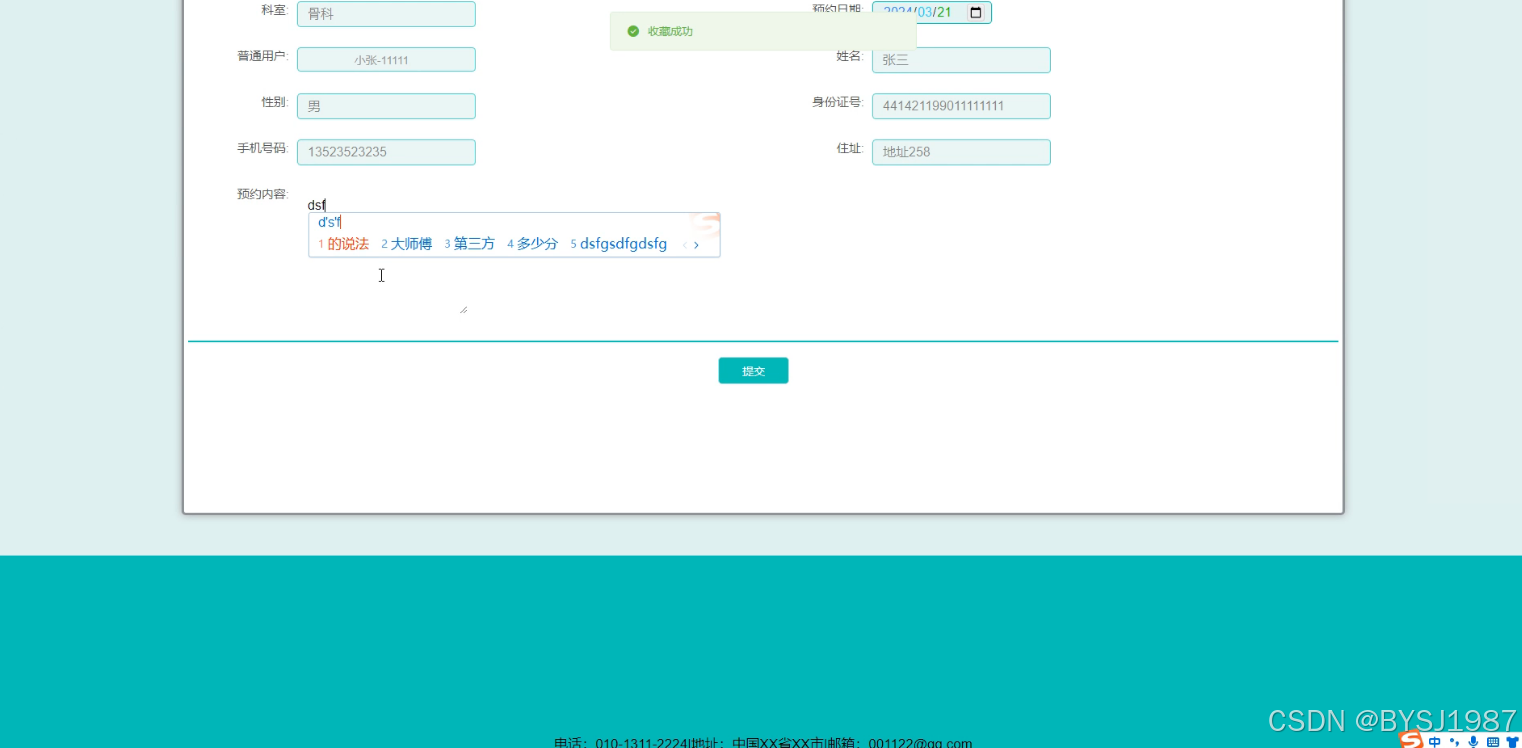
Task: Click the 手机号码 label
Action: (x=263, y=148)
